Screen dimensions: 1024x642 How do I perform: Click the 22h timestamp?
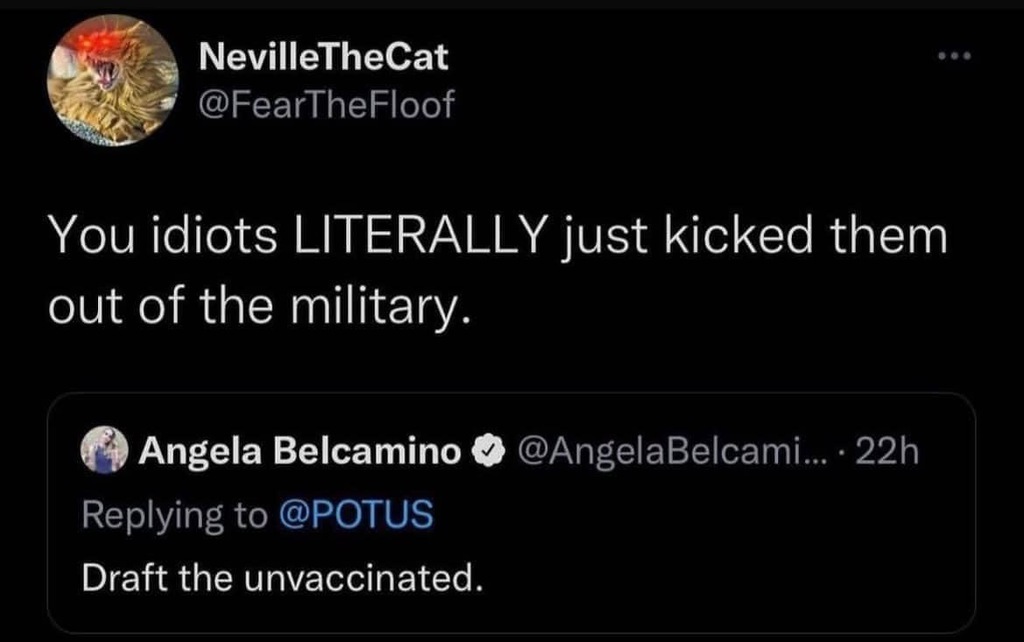[x=889, y=451]
